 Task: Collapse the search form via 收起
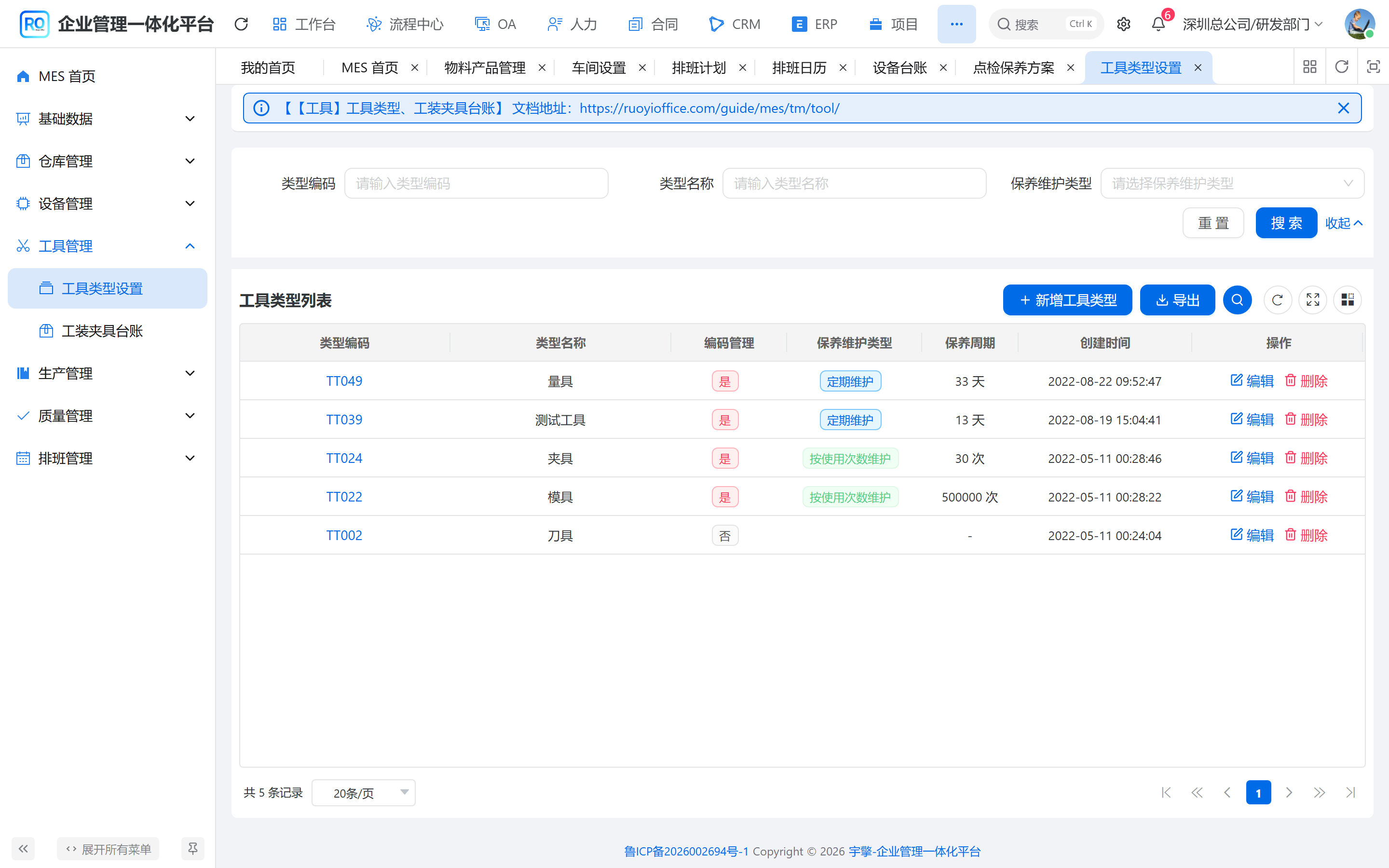tap(1344, 223)
